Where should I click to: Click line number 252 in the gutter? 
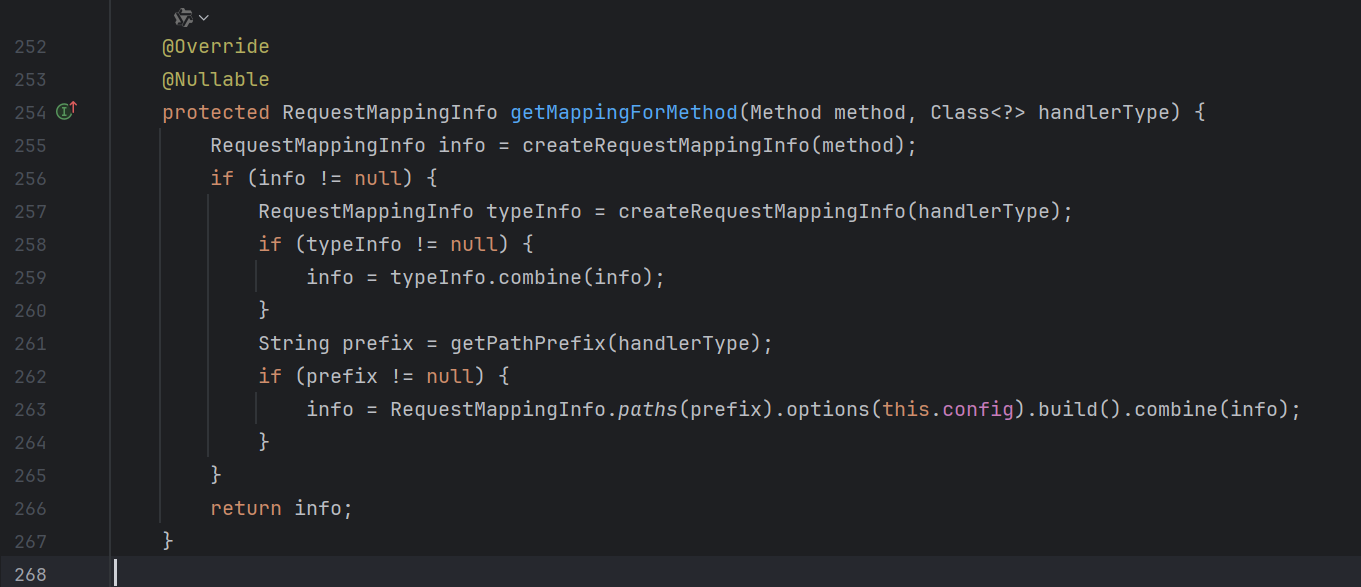30,47
